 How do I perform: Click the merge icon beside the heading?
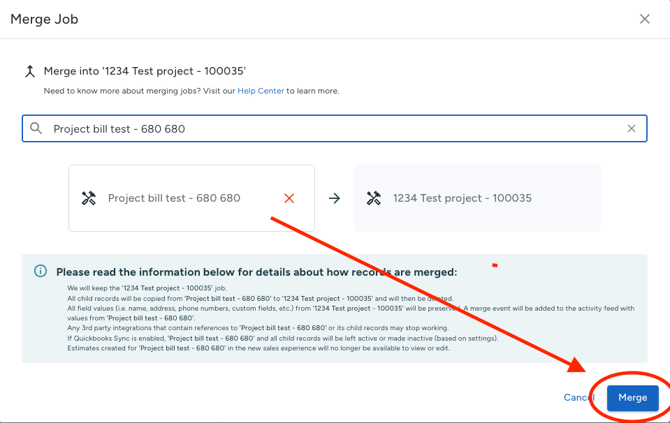[30, 71]
